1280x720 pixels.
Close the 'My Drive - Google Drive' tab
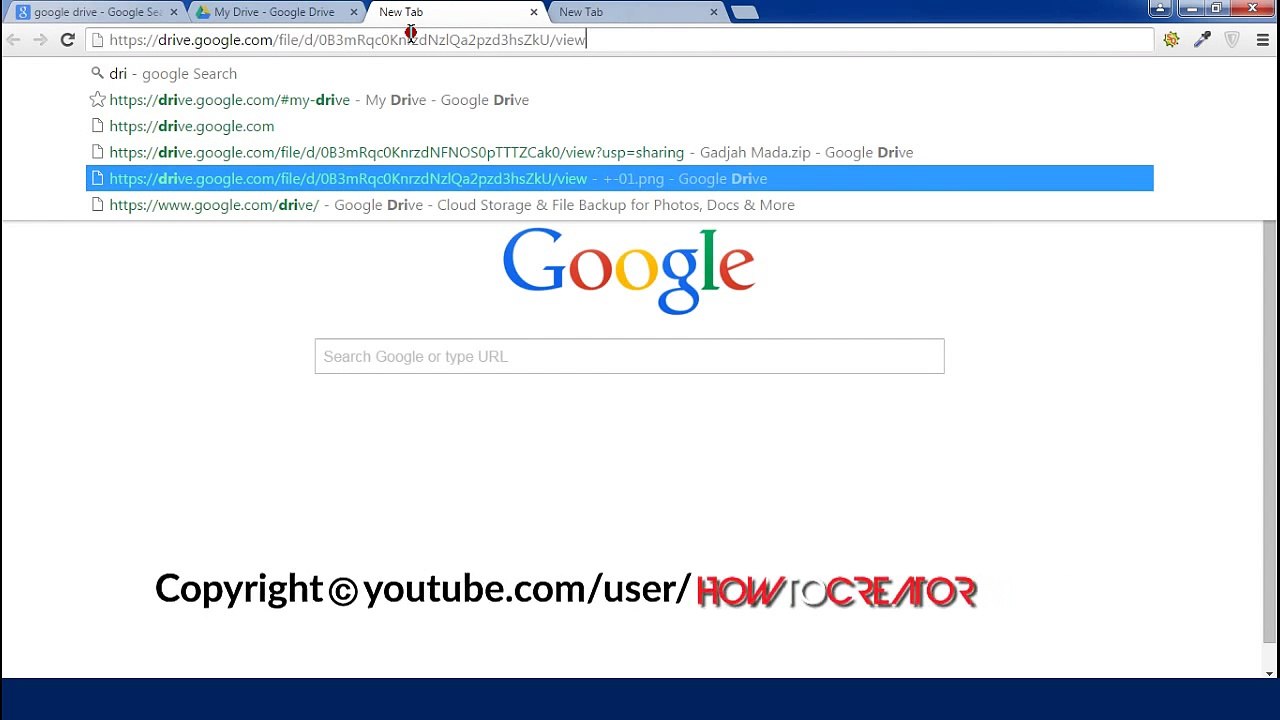pyautogui.click(x=353, y=12)
